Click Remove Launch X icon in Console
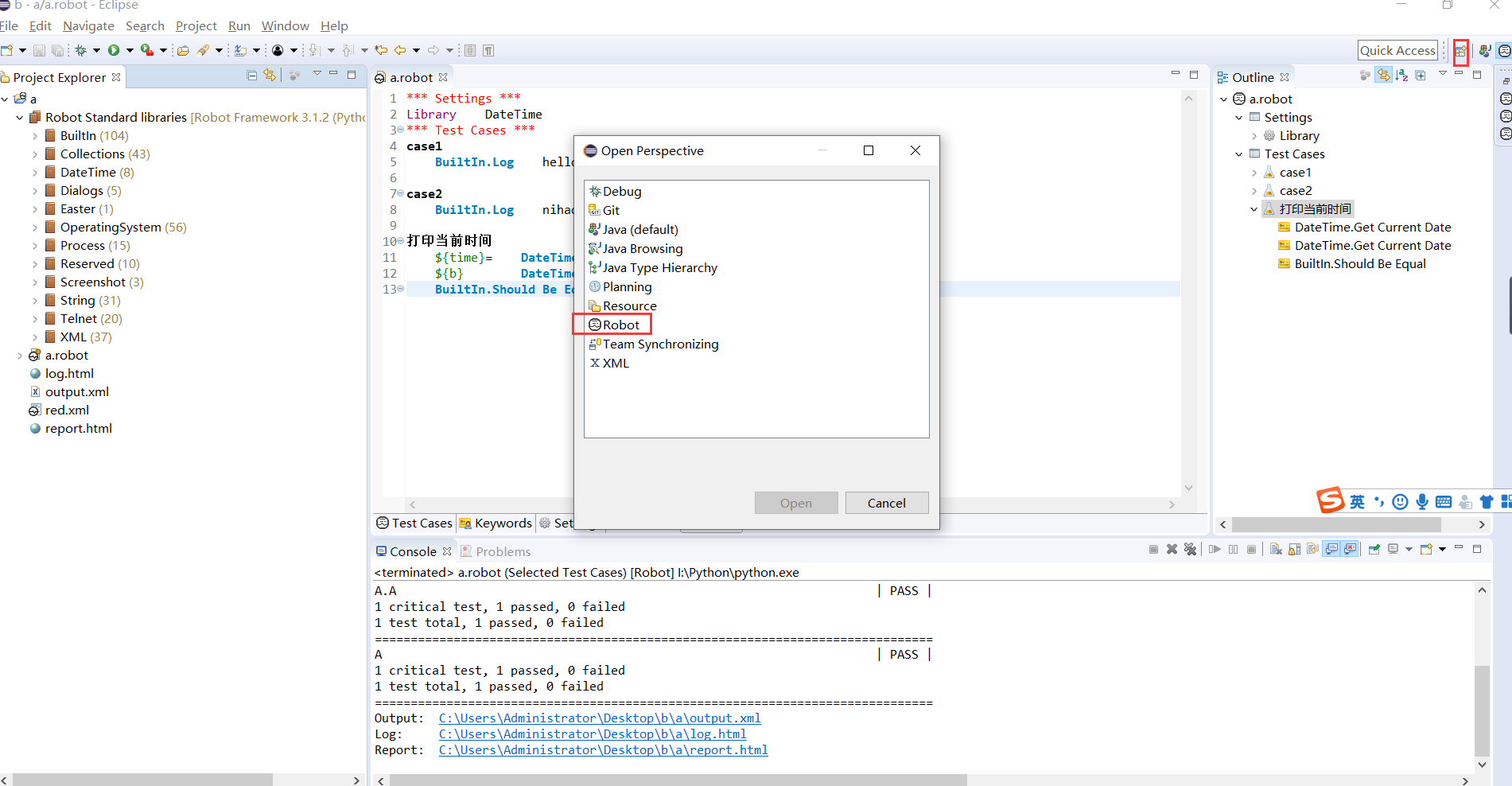Viewport: 1512px width, 786px height. (x=1172, y=549)
